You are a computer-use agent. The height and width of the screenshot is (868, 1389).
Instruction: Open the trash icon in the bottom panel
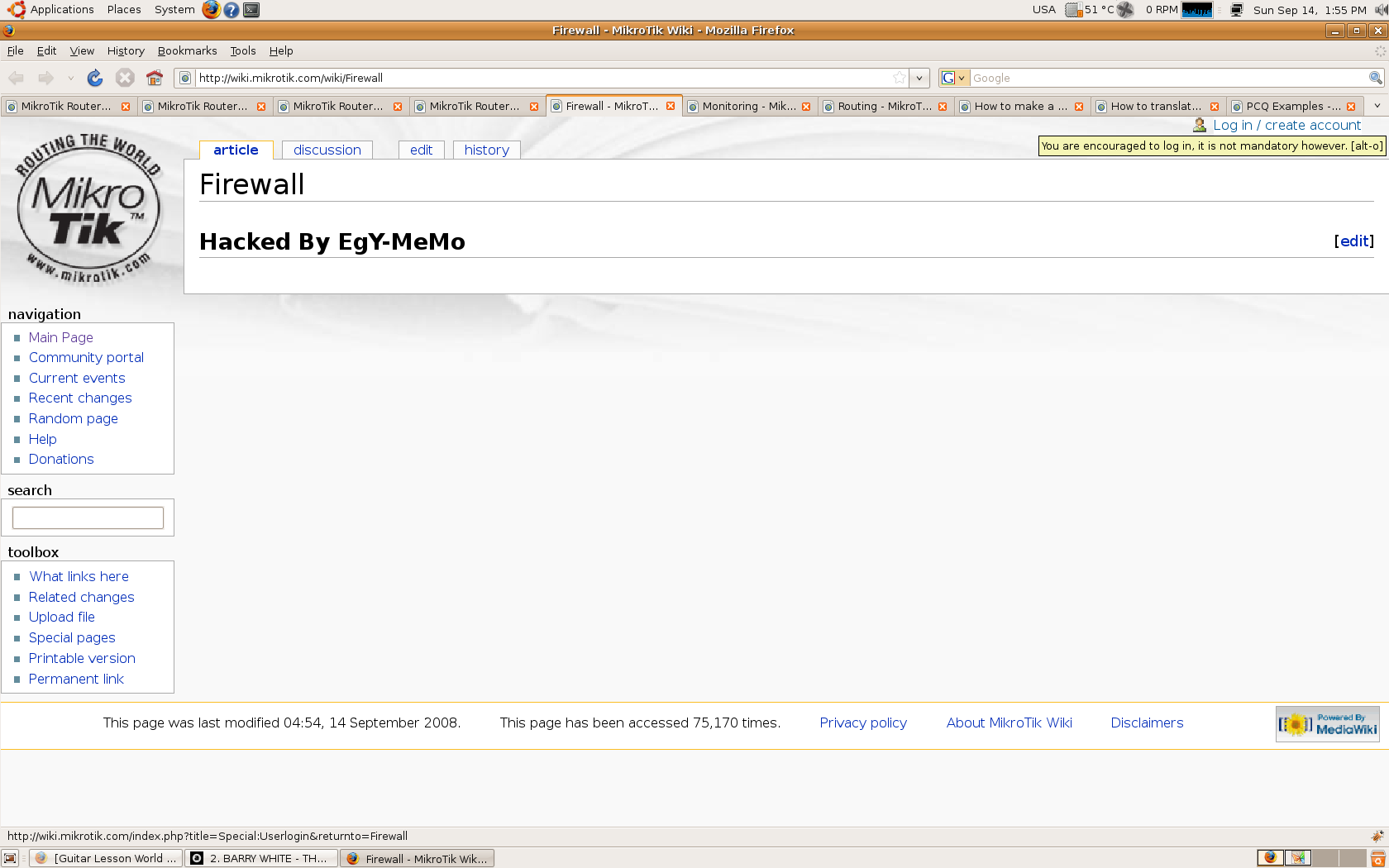(x=1378, y=859)
